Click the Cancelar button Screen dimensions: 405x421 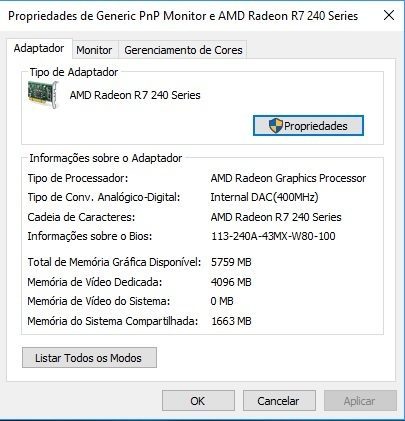(279, 401)
